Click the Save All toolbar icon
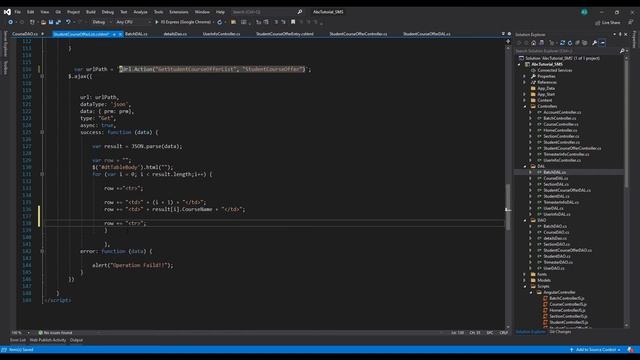The width and height of the screenshot is (640, 360). coord(58,22)
